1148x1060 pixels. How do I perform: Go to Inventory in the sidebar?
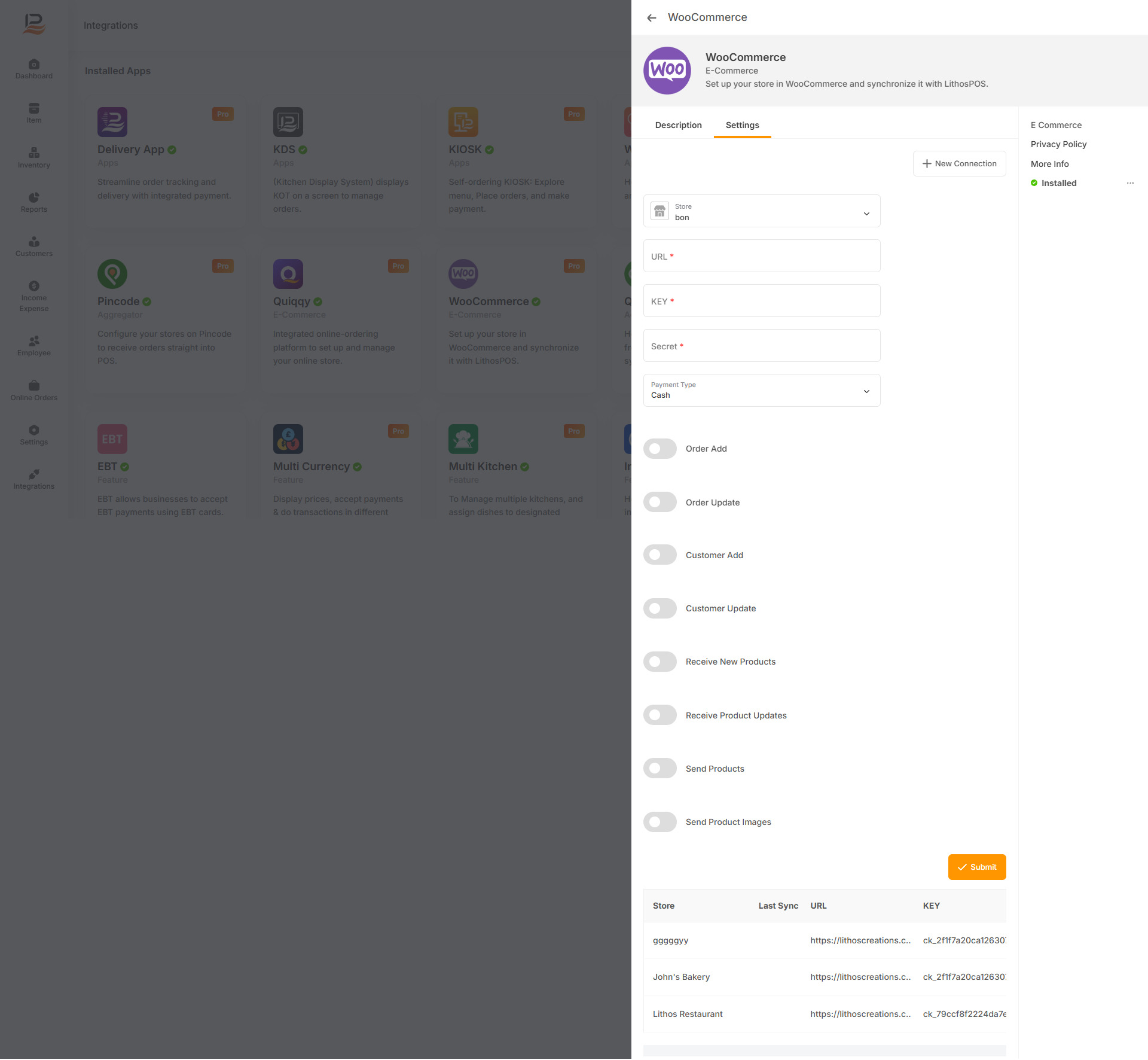click(x=34, y=158)
